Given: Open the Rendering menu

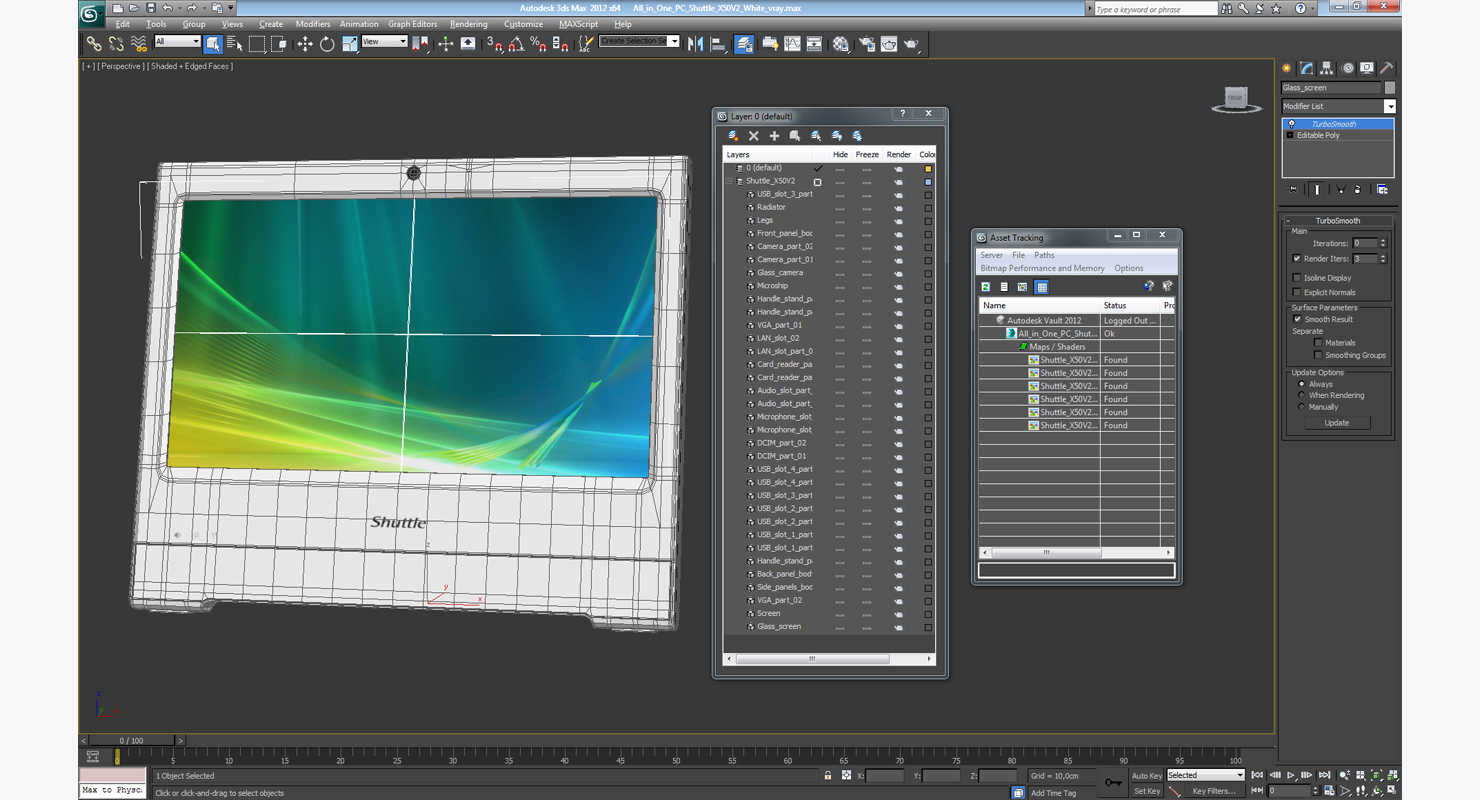Looking at the screenshot, I should click(x=469, y=24).
